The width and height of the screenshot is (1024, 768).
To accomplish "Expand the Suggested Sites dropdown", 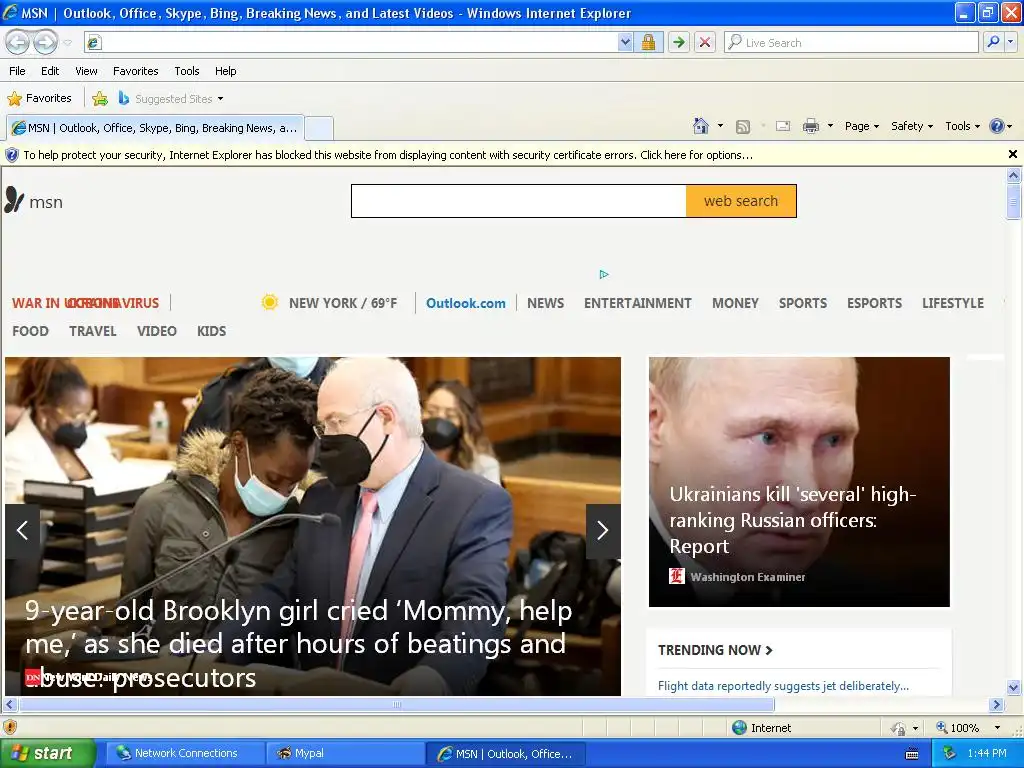I will tap(220, 99).
